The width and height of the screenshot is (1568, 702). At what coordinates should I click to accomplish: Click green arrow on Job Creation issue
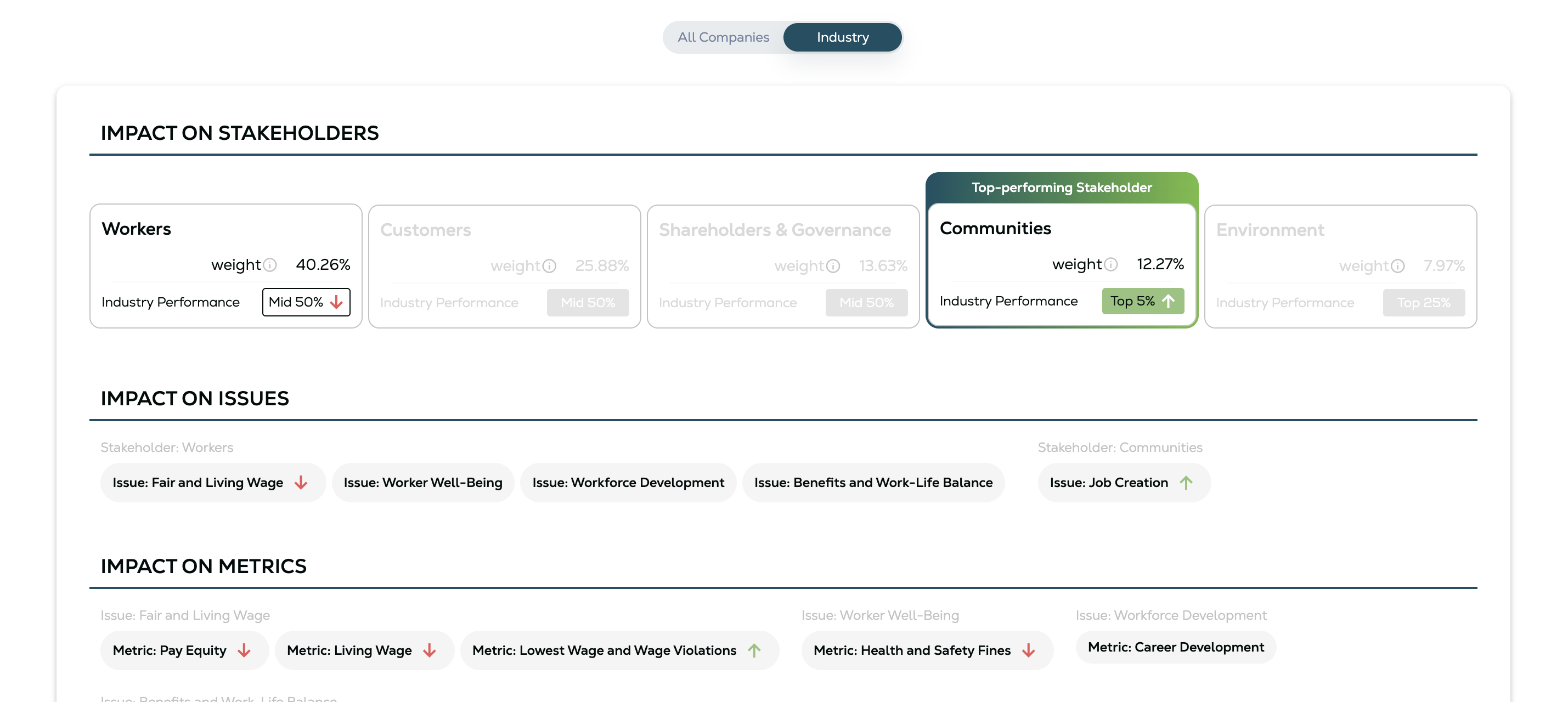(1185, 483)
